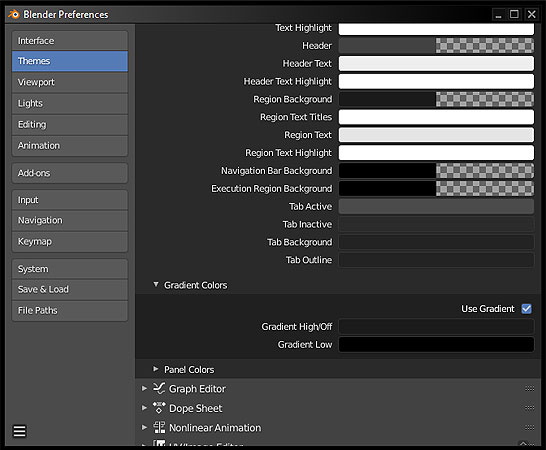Click the Graph Editor curve icon
Viewport: 546px width, 450px height.
159,388
